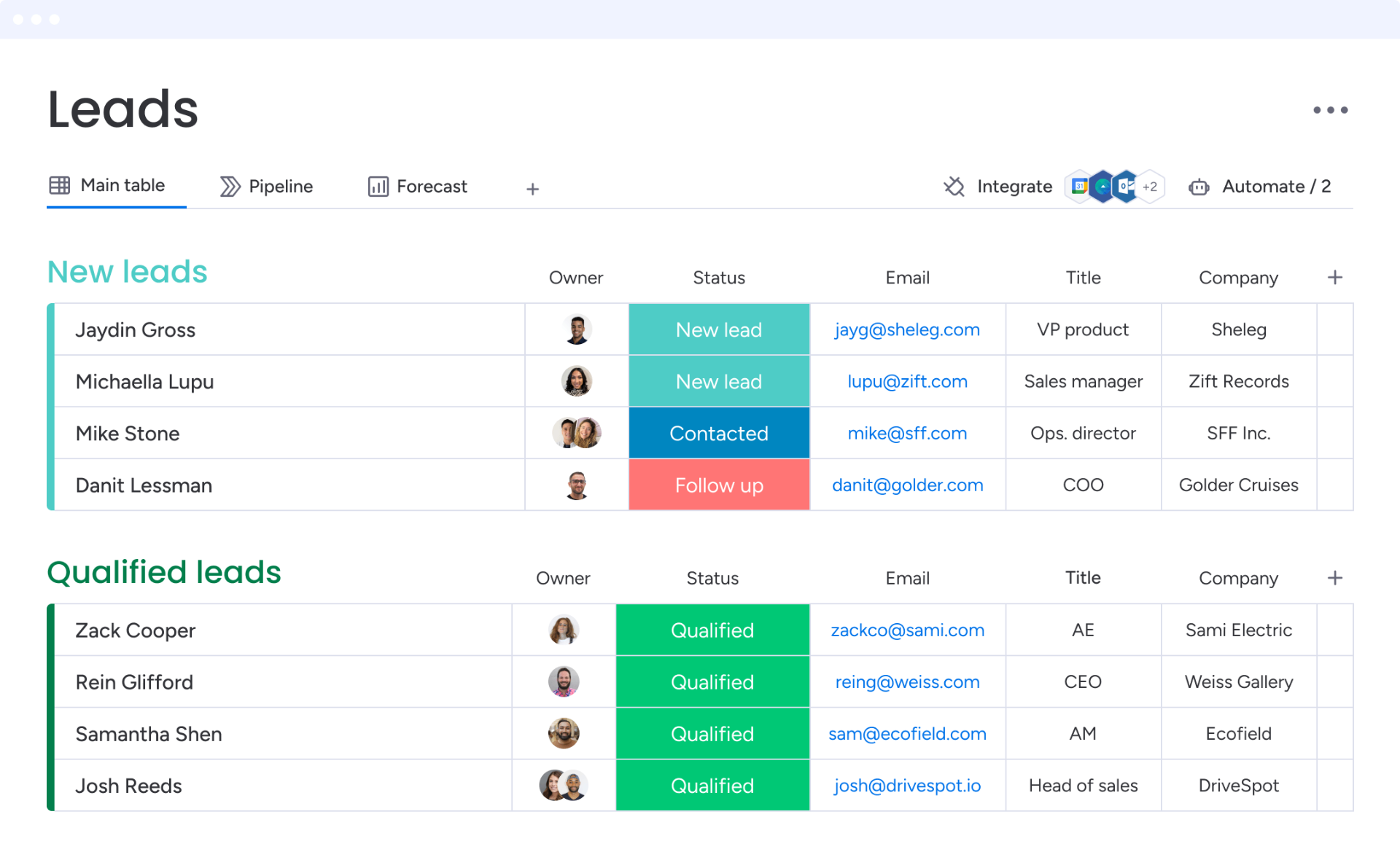
Task: Change Danit Lessman's Follow up status
Action: (718, 485)
